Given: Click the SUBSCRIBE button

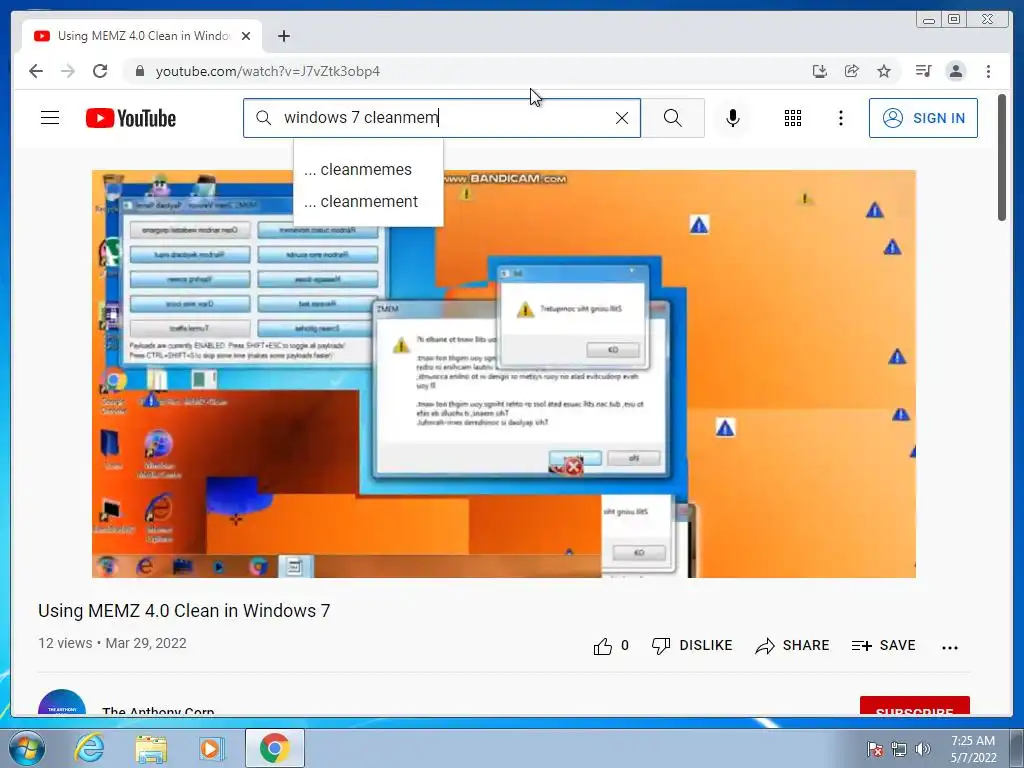Looking at the screenshot, I should pos(914,706).
